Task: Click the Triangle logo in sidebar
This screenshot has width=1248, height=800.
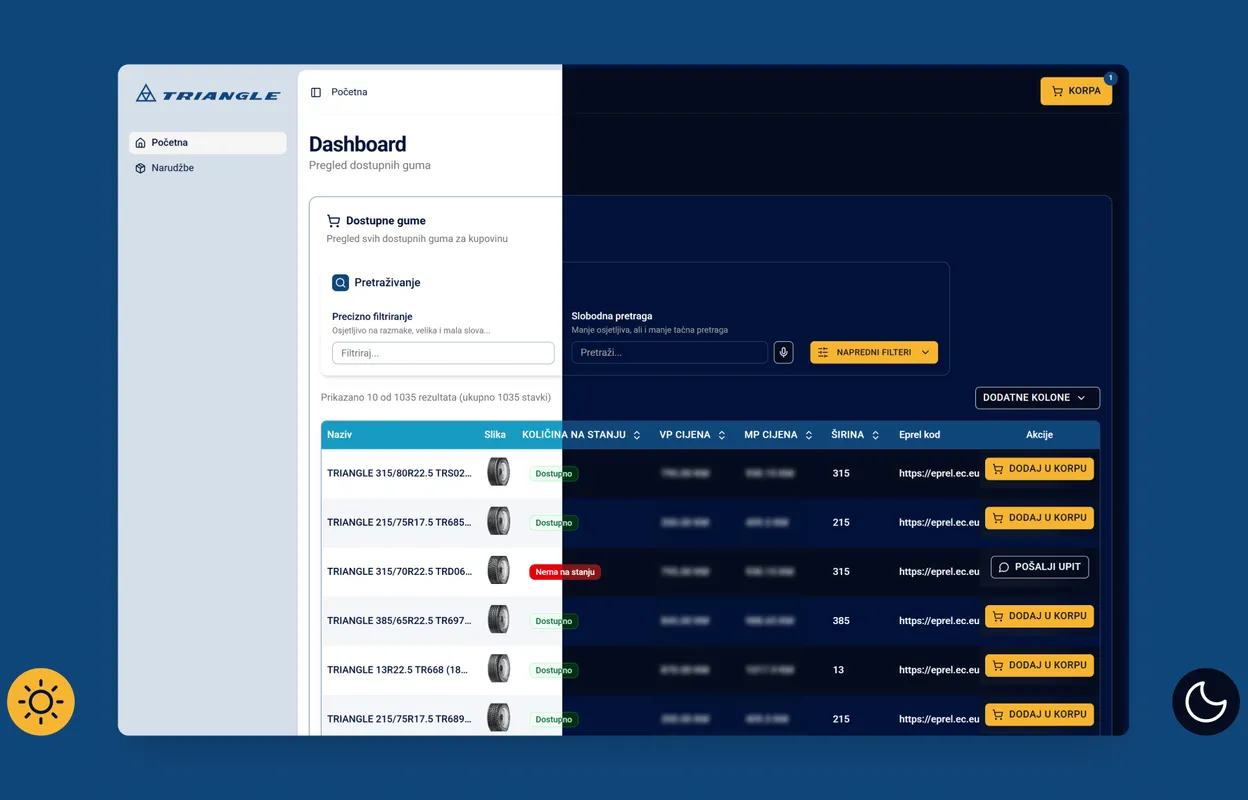Action: (x=208, y=94)
